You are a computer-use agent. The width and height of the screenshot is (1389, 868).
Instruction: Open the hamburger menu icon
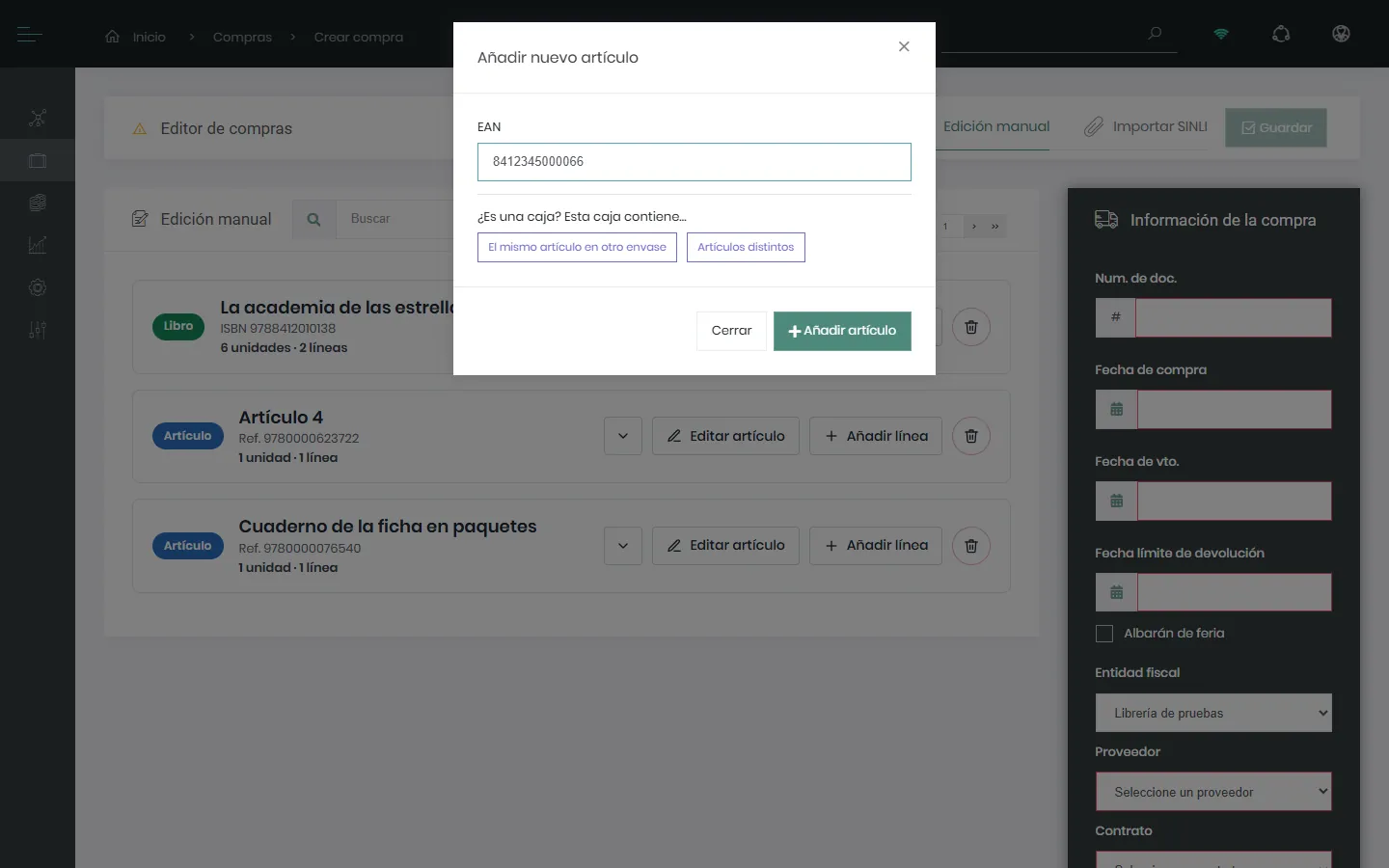click(x=30, y=35)
